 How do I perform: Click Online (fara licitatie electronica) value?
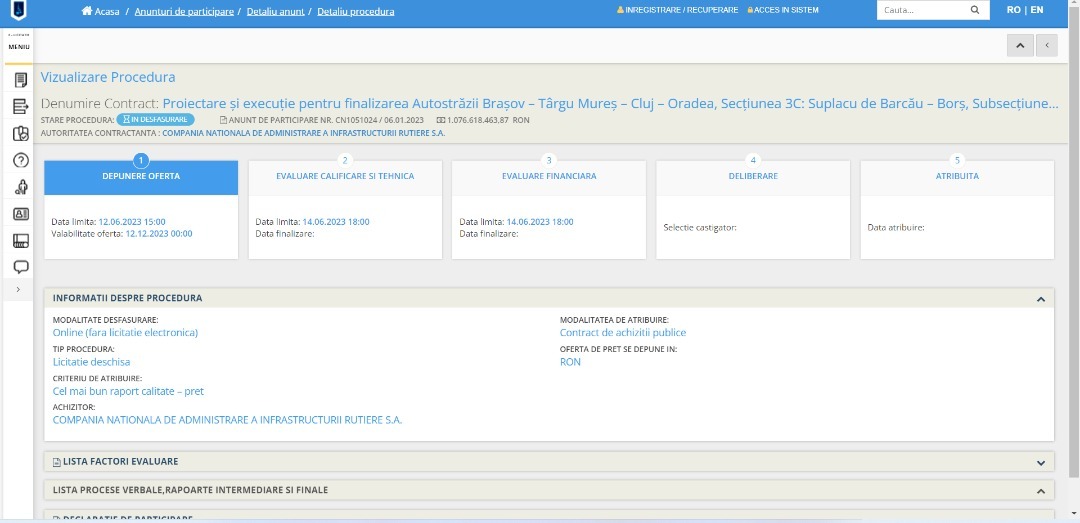[x=125, y=332]
